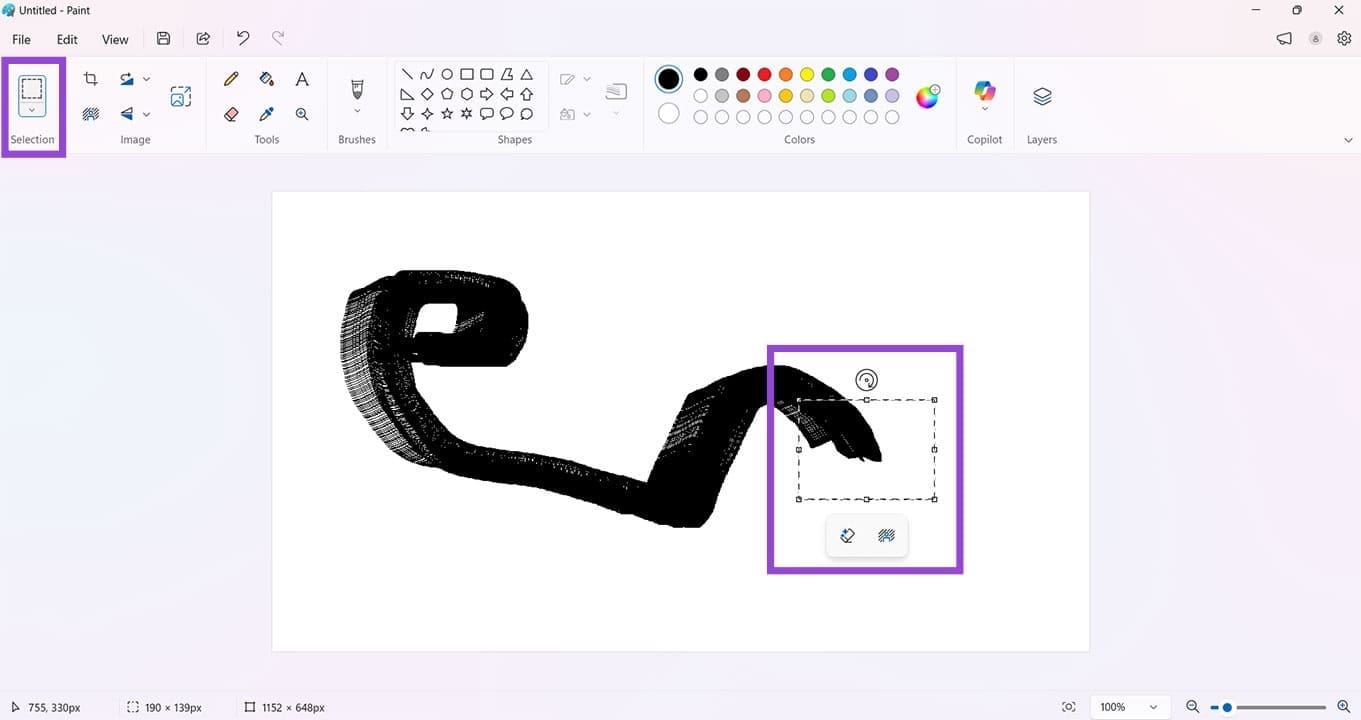Open the Edit menu
The image size is (1361, 720).
(x=66, y=39)
